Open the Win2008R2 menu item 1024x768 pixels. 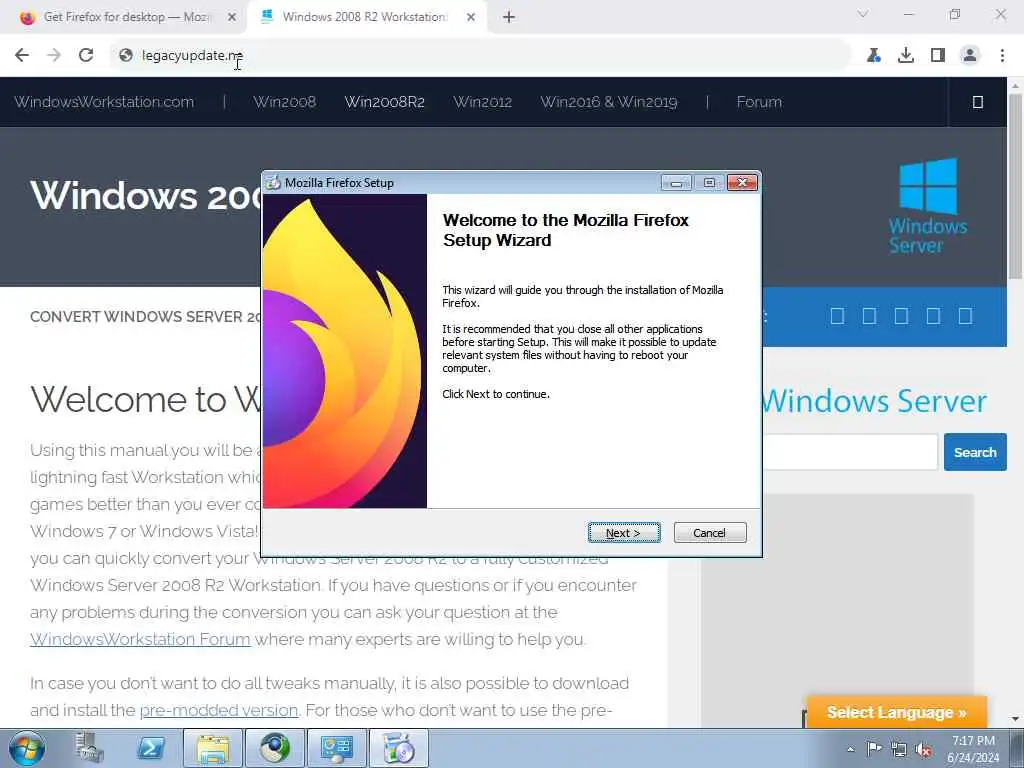point(385,102)
